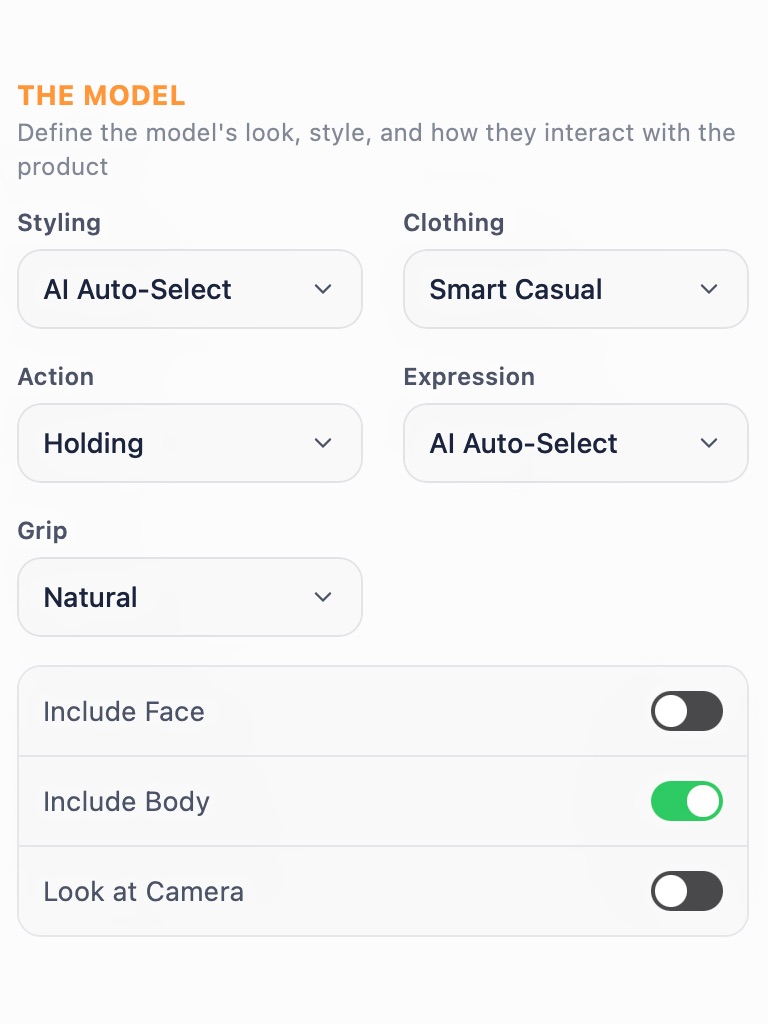Image resolution: width=768 pixels, height=1024 pixels.
Task: Open the Styling dropdown showing AI Auto-Select
Action: 170,289
